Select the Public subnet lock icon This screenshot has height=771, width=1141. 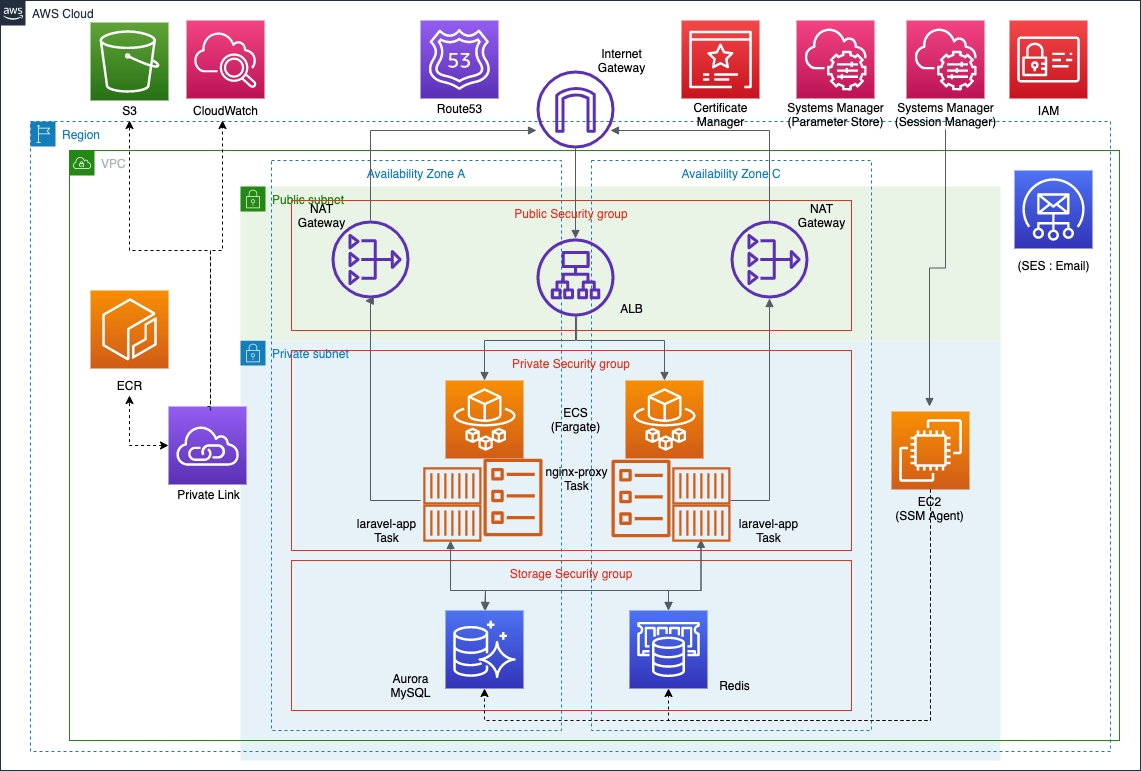253,199
